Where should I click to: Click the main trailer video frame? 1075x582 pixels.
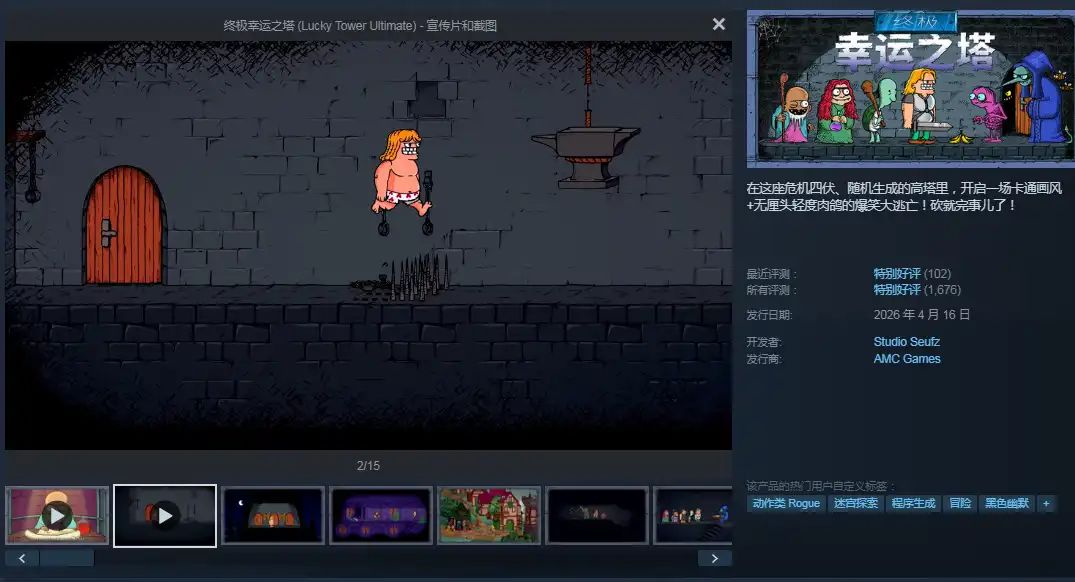[x=368, y=245]
